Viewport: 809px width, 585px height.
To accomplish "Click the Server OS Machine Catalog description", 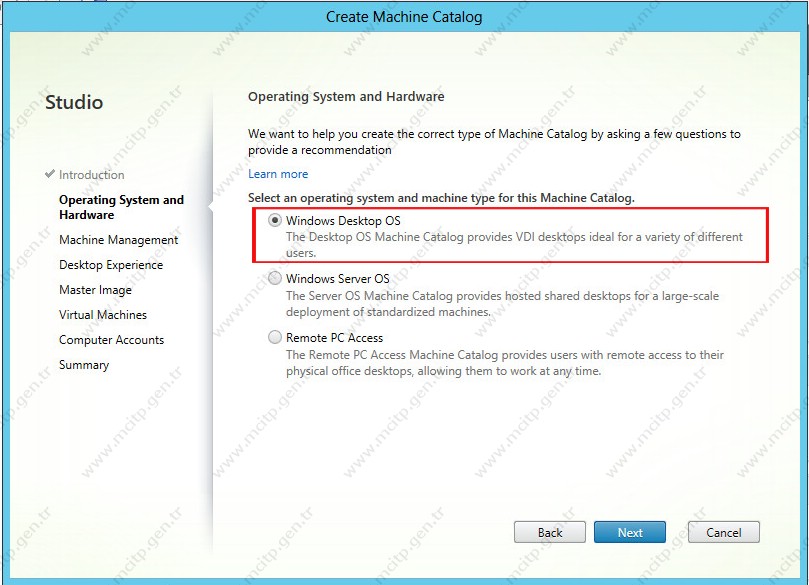I will [502, 304].
